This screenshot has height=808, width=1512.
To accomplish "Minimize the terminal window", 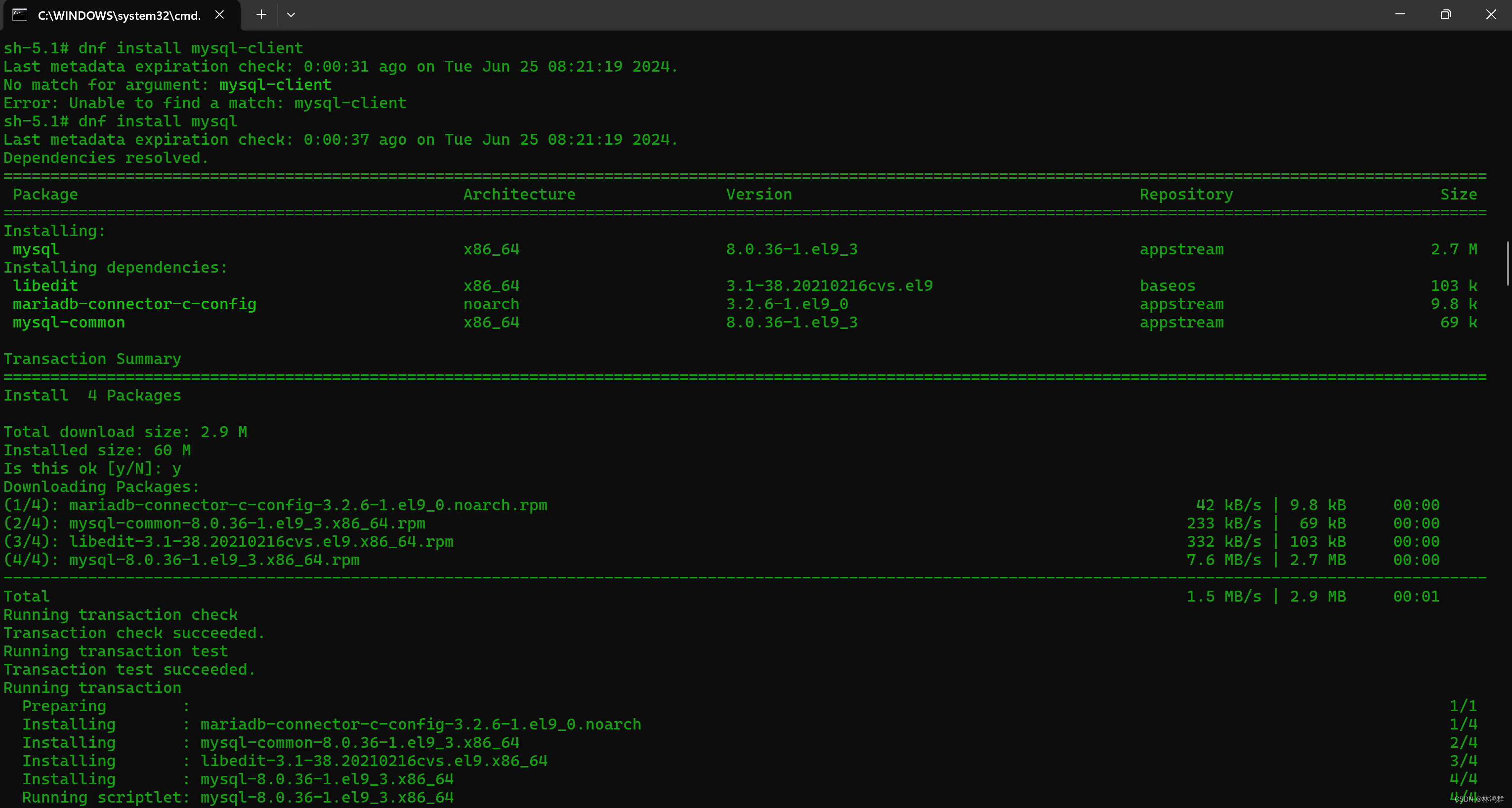I will coord(1400,15).
